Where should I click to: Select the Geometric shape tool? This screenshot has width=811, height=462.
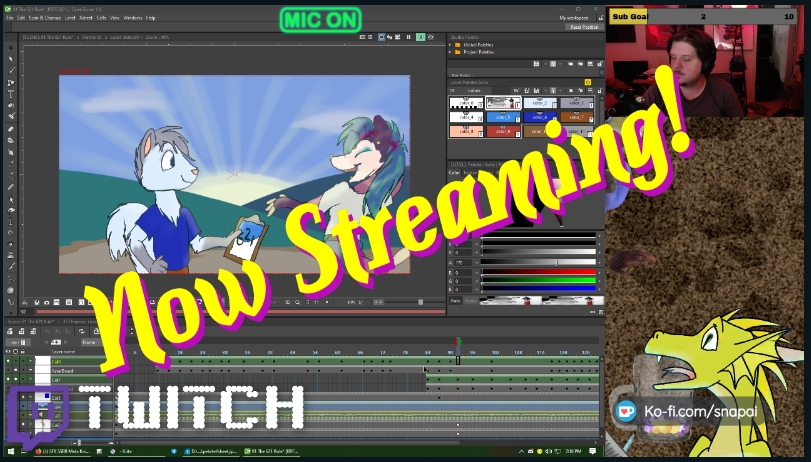click(x=11, y=83)
